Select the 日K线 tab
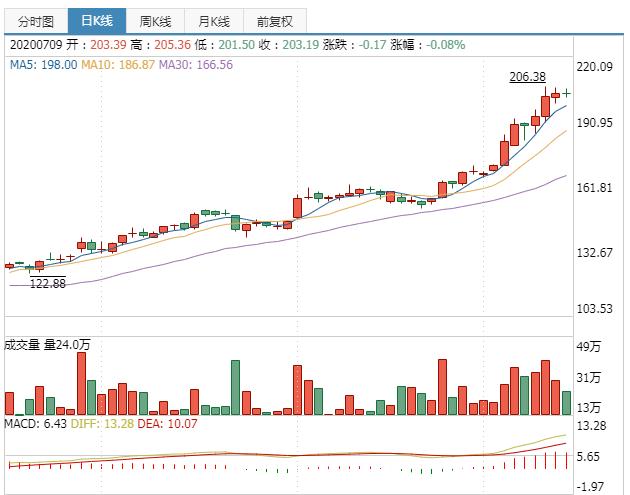 coord(97,21)
